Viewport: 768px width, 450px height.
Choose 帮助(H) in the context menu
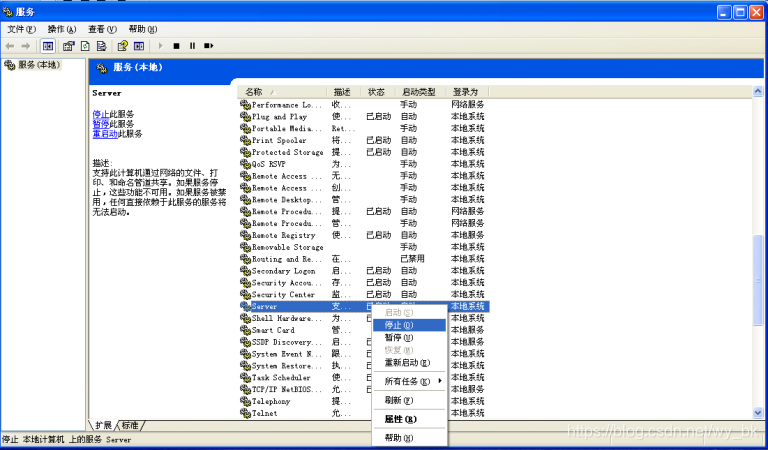coord(409,438)
